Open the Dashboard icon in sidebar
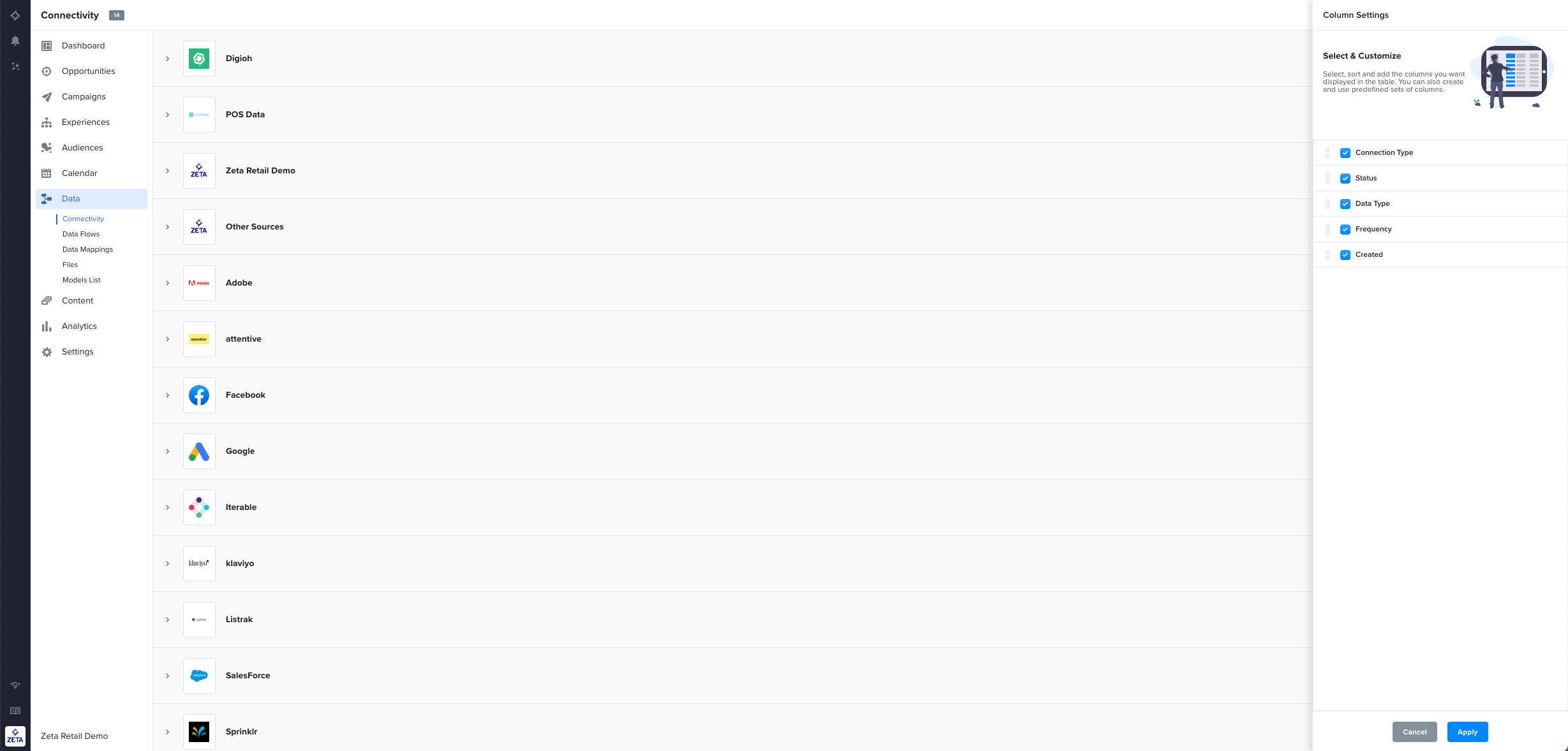1568x751 pixels. tap(47, 46)
